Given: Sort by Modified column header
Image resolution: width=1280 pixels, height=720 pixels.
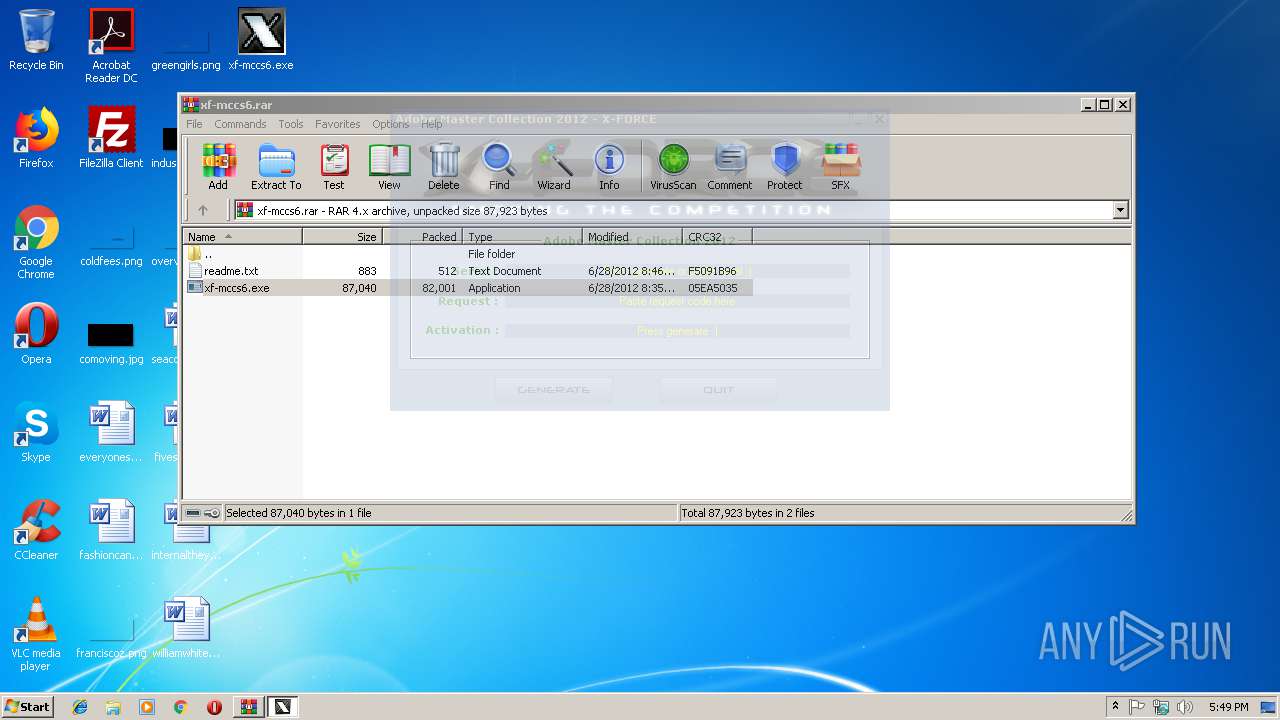Looking at the screenshot, I should tap(632, 237).
